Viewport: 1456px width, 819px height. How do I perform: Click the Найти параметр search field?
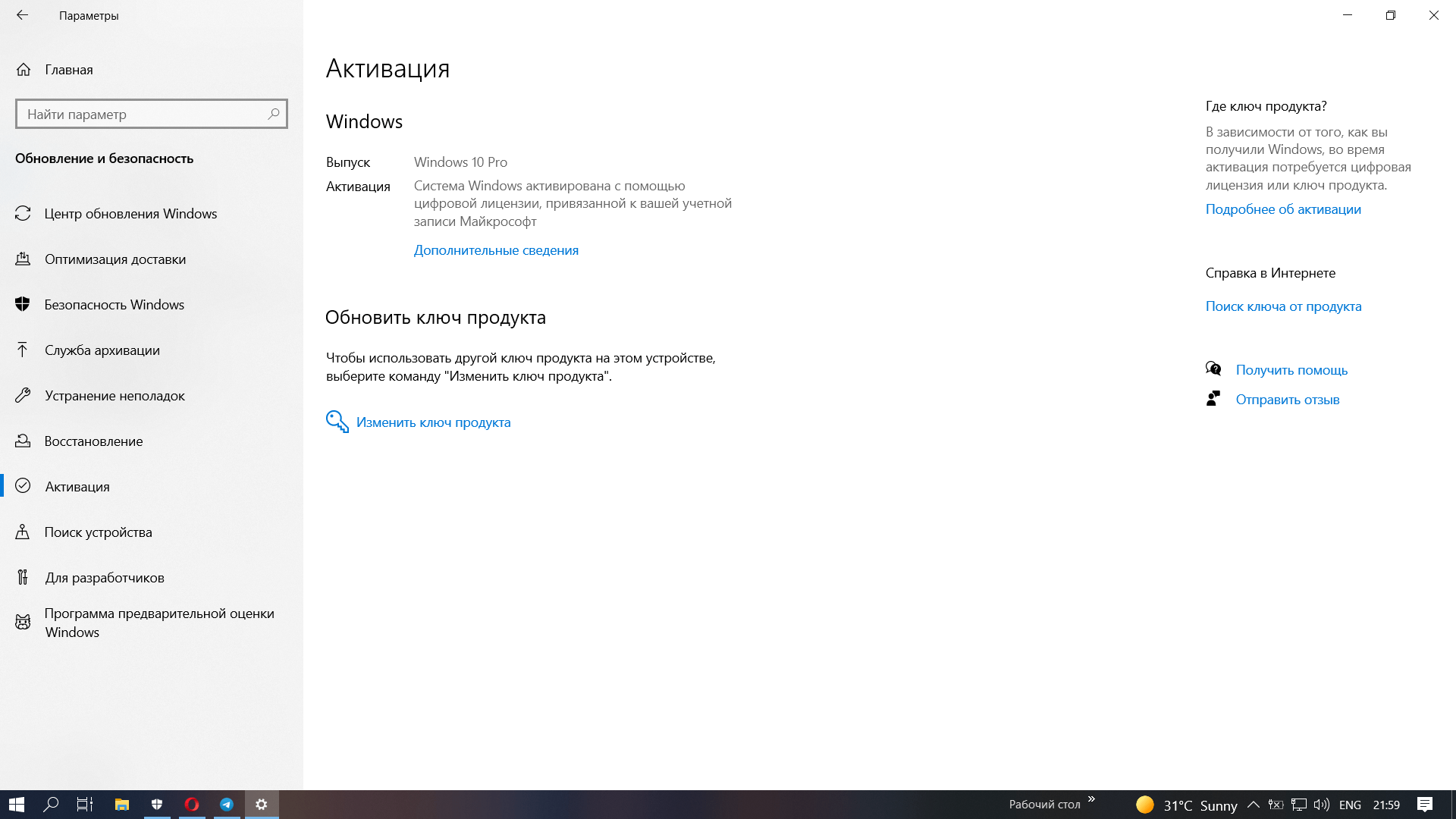[144, 115]
